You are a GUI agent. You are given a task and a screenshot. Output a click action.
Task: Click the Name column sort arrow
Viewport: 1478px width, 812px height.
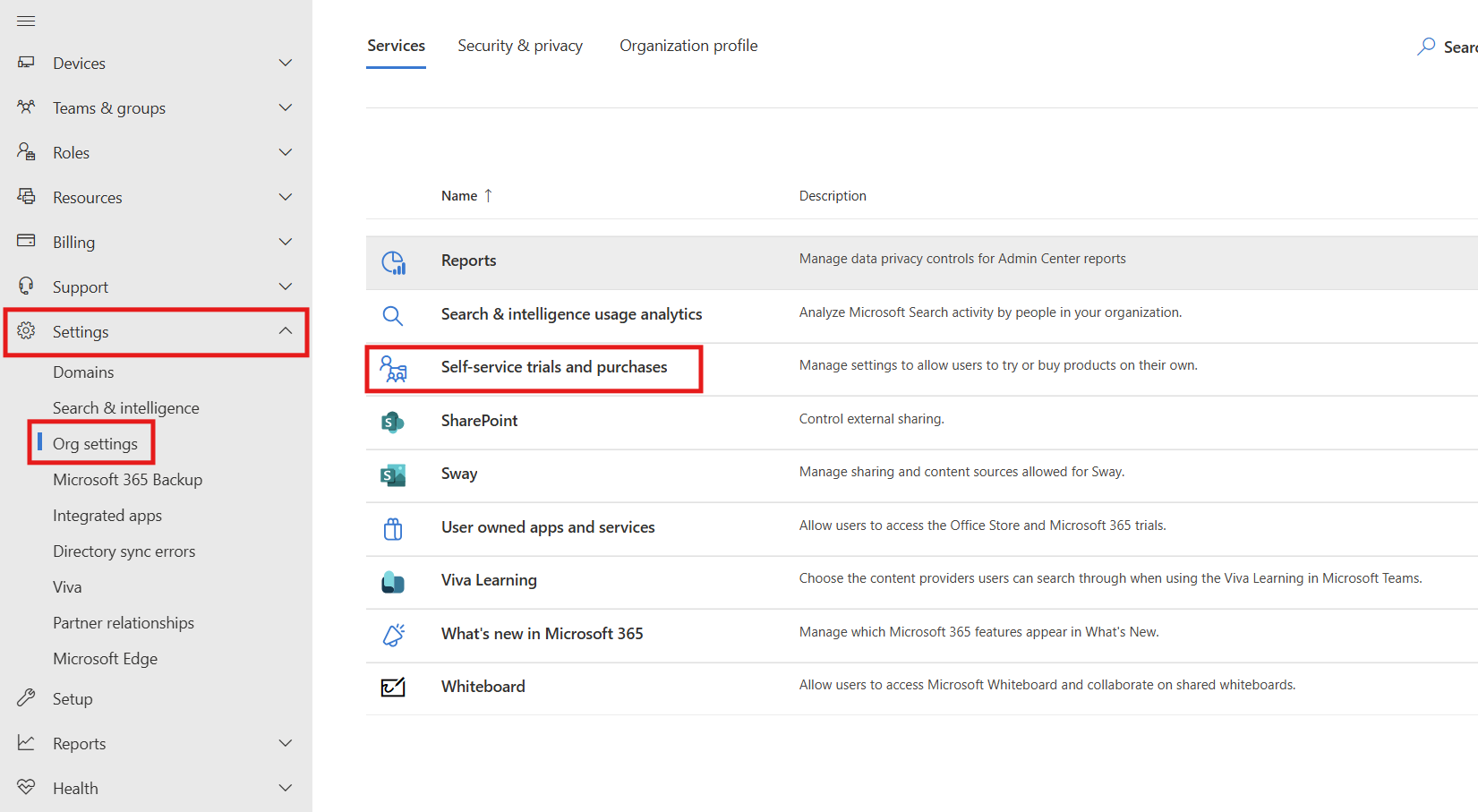coord(488,195)
